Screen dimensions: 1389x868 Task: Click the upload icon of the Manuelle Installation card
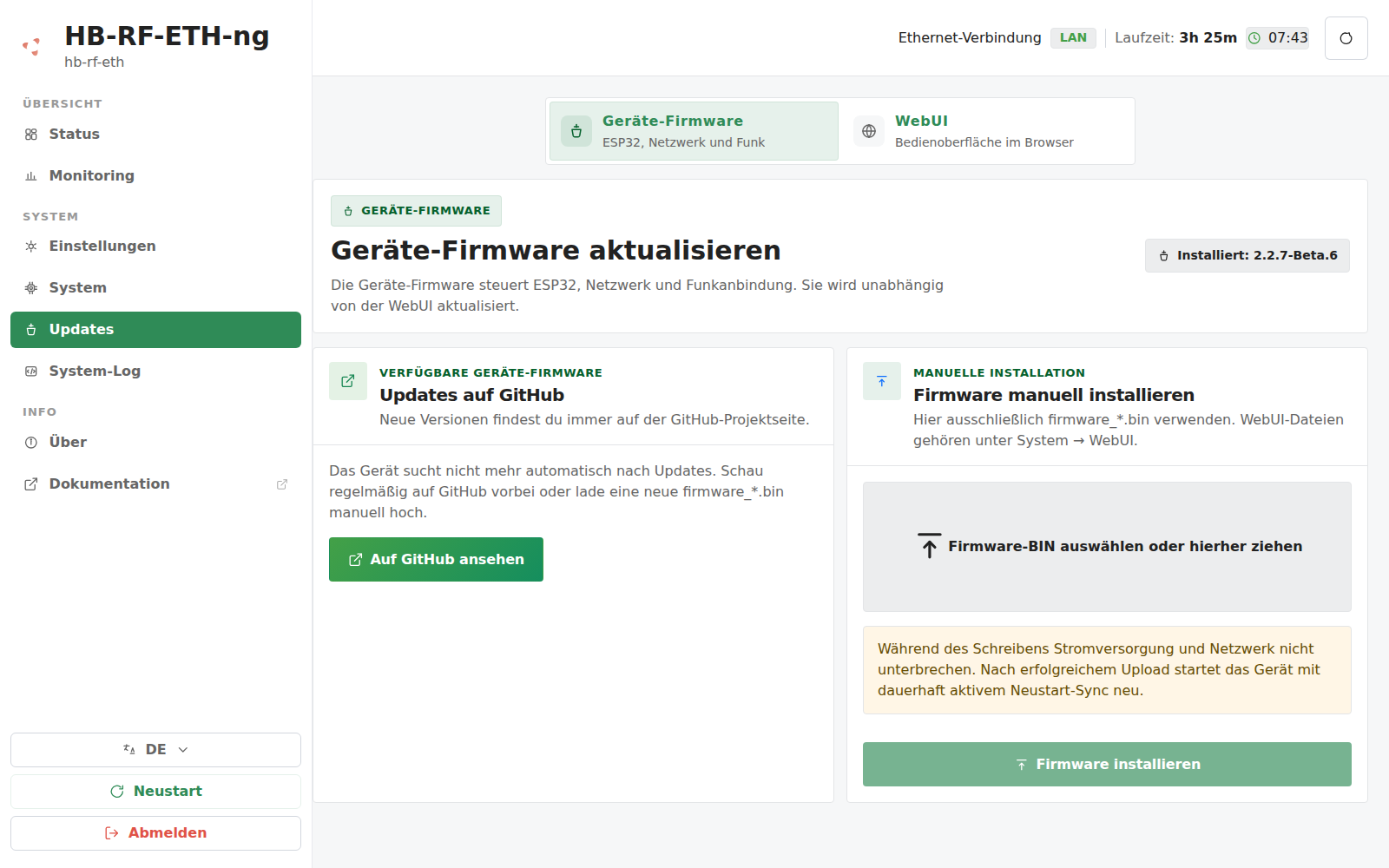pyautogui.click(x=882, y=381)
